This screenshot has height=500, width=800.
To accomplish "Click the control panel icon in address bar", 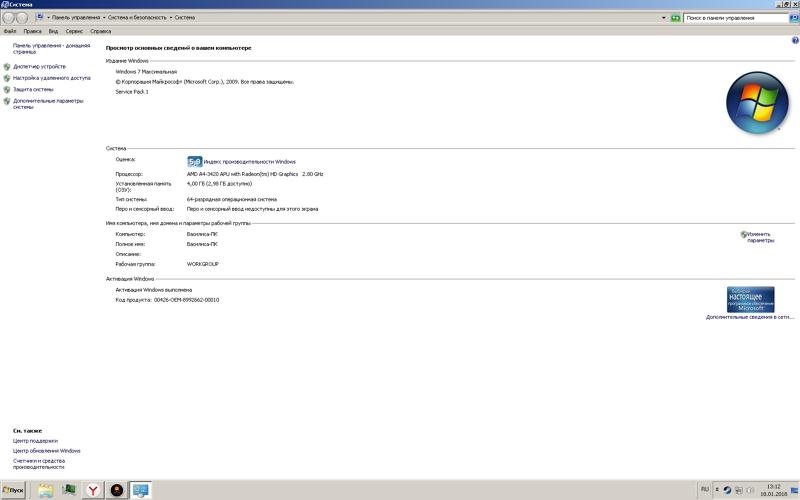I will (40, 17).
